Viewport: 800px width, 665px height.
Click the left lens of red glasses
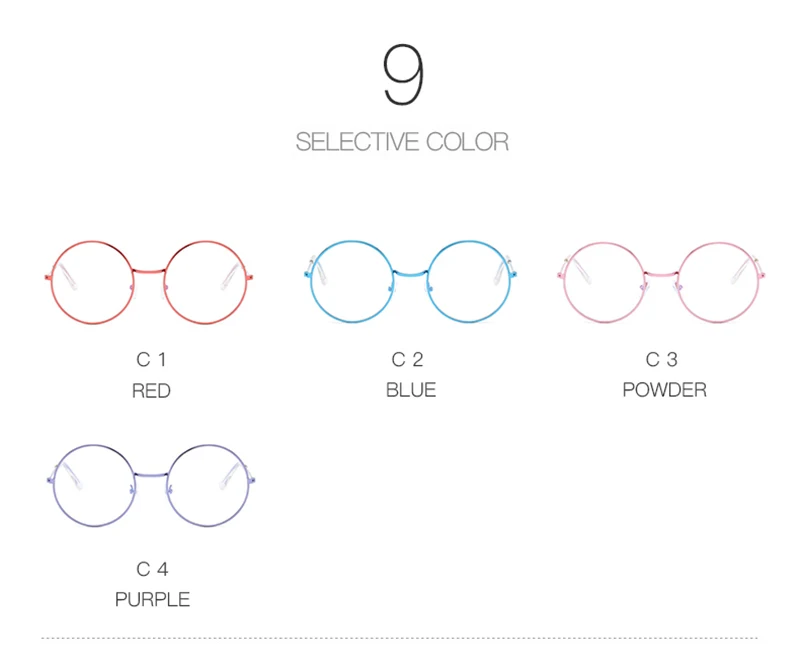pos(92,282)
